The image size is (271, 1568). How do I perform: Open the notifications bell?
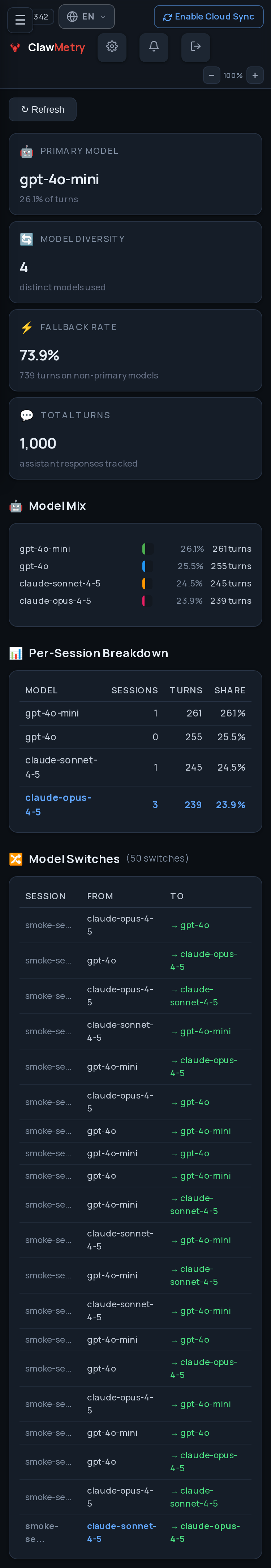click(154, 47)
